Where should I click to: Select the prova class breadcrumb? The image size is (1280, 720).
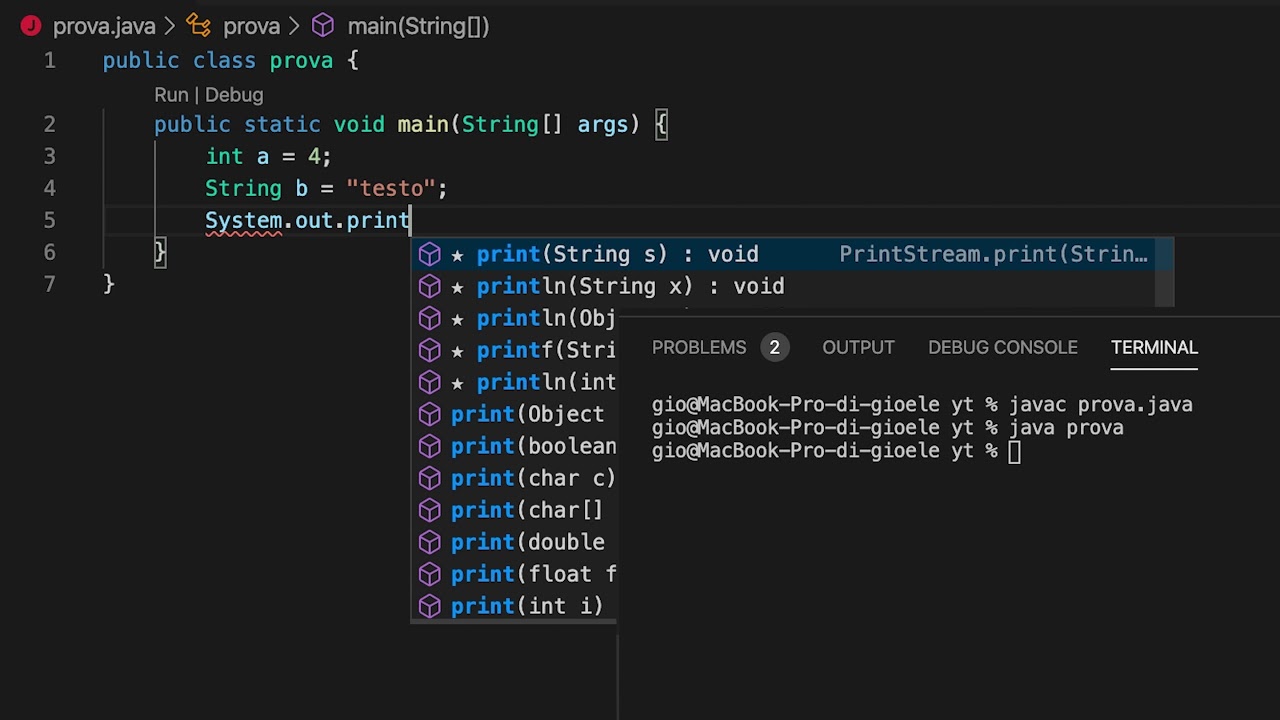click(251, 26)
